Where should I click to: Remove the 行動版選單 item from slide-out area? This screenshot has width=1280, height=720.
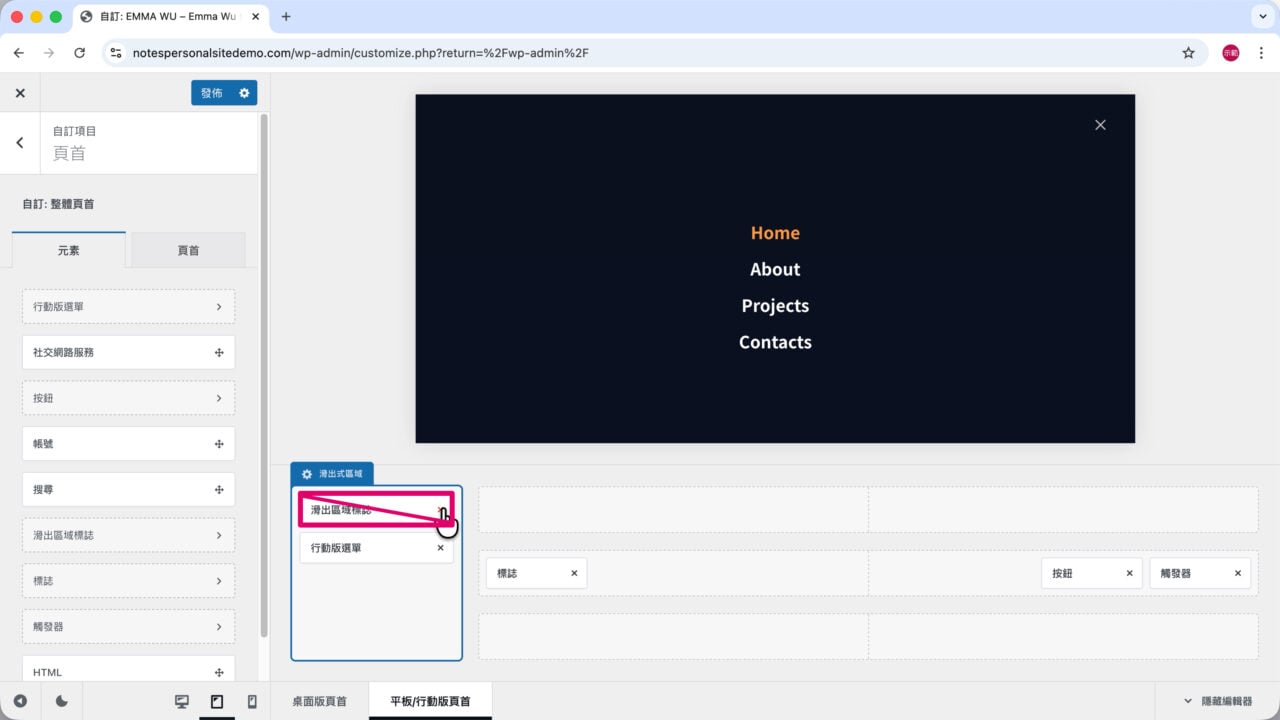click(440, 548)
